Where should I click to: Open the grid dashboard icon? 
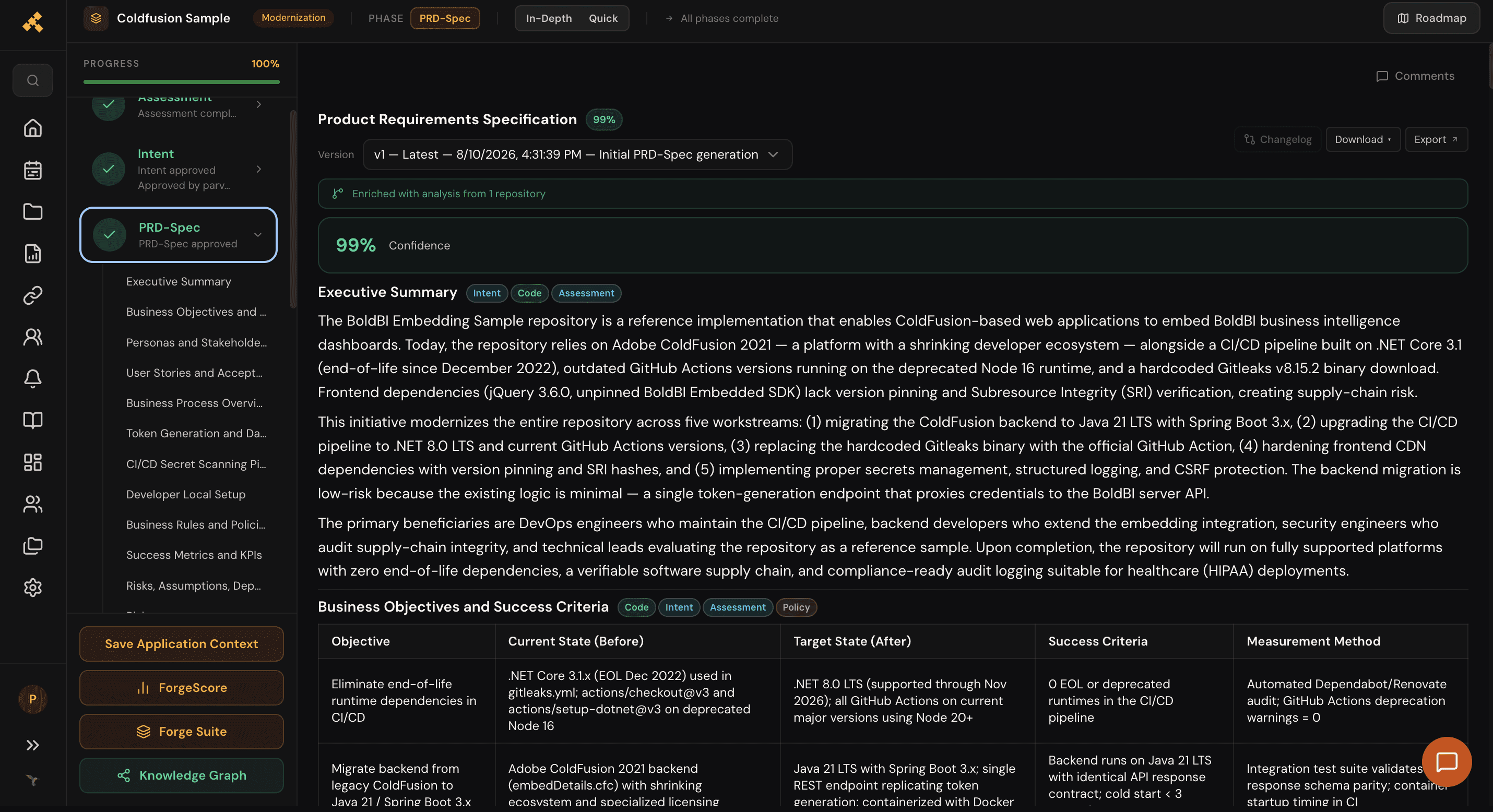point(32,462)
